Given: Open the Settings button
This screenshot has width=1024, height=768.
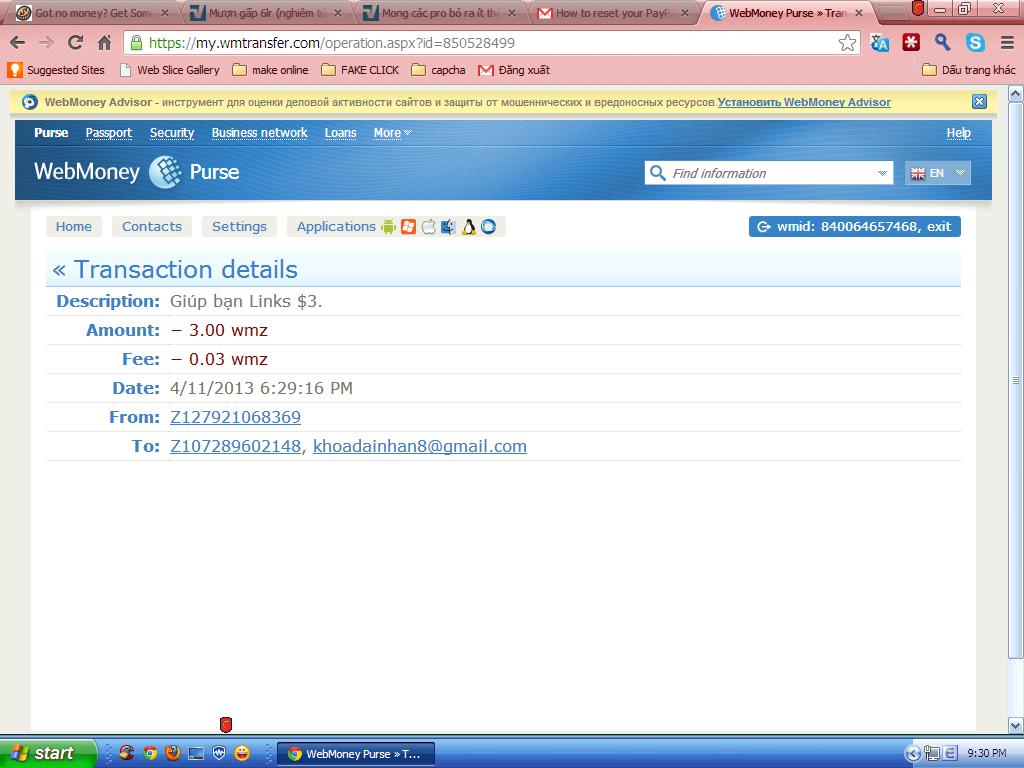Looking at the screenshot, I should click(x=239, y=227).
